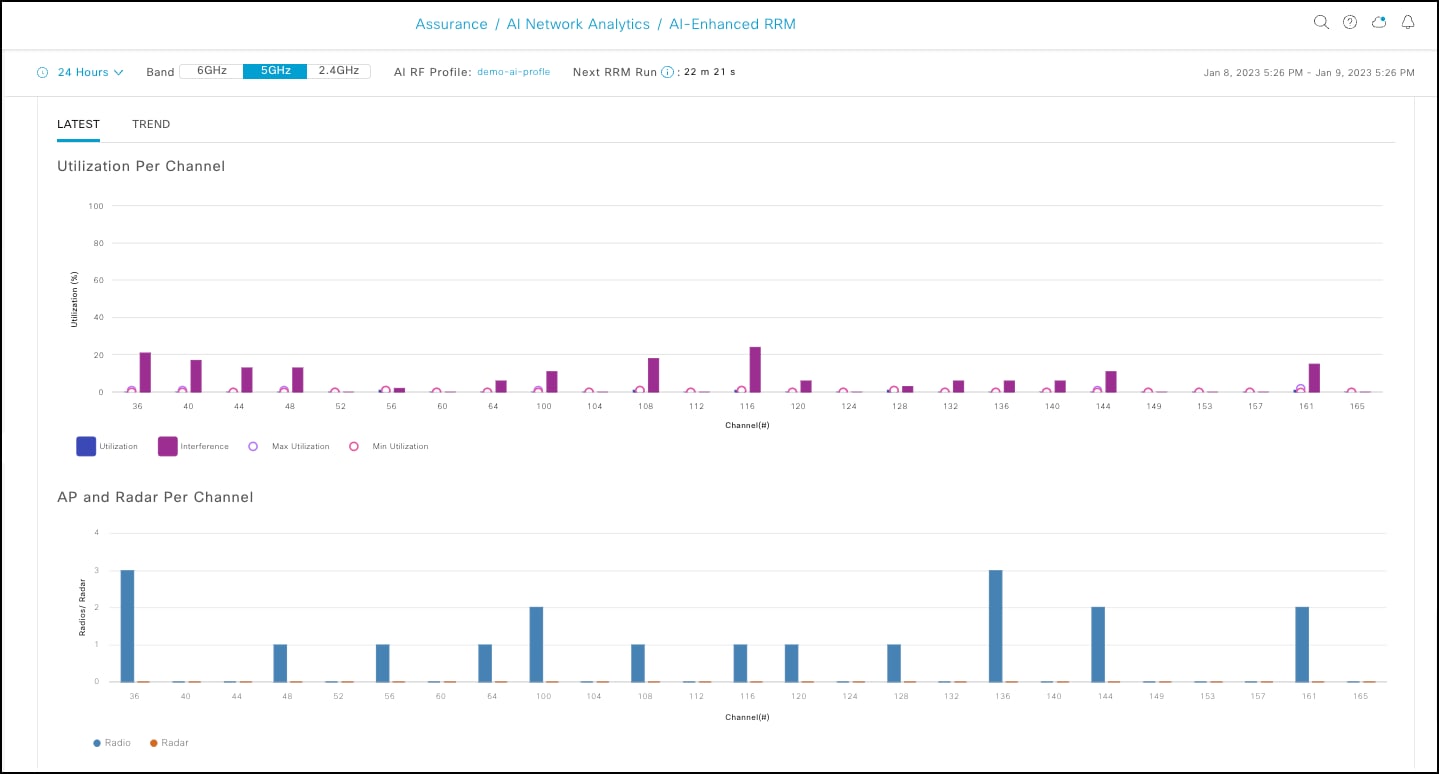Image resolution: width=1439 pixels, height=774 pixels.
Task: Open the notifications bell icon
Action: [1408, 22]
